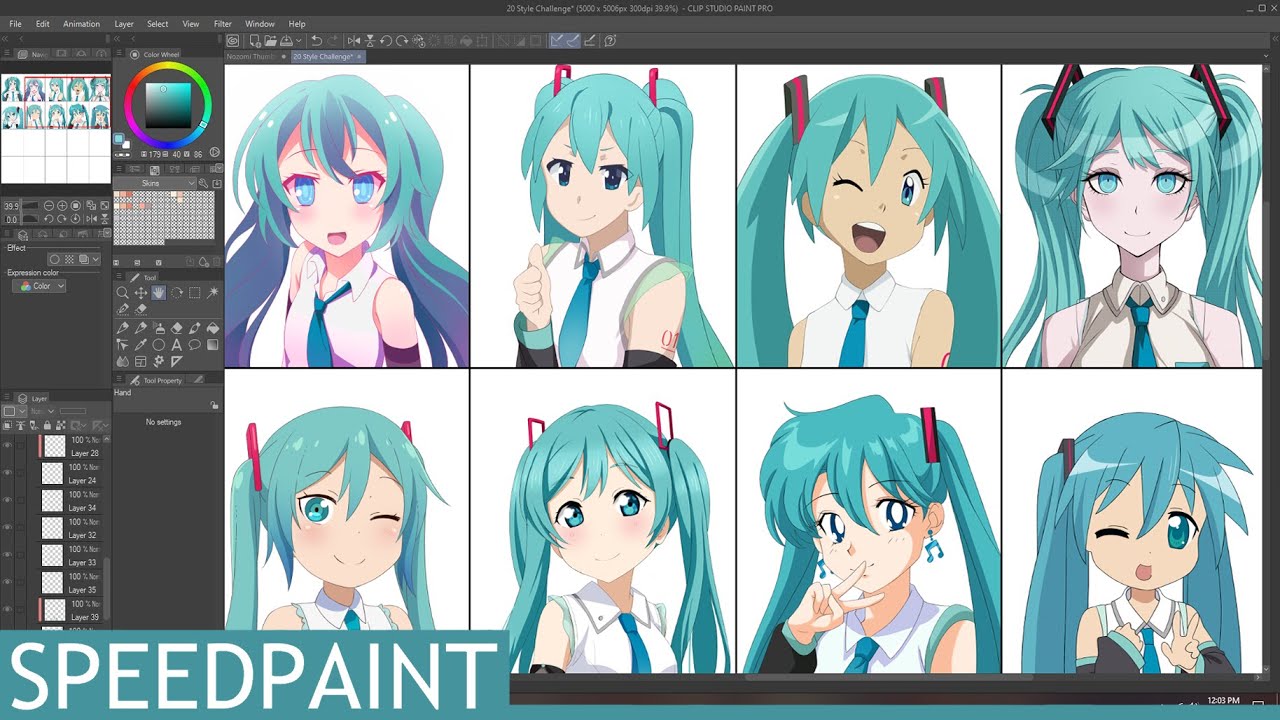Click the Rotate left toolbar icon

point(386,41)
